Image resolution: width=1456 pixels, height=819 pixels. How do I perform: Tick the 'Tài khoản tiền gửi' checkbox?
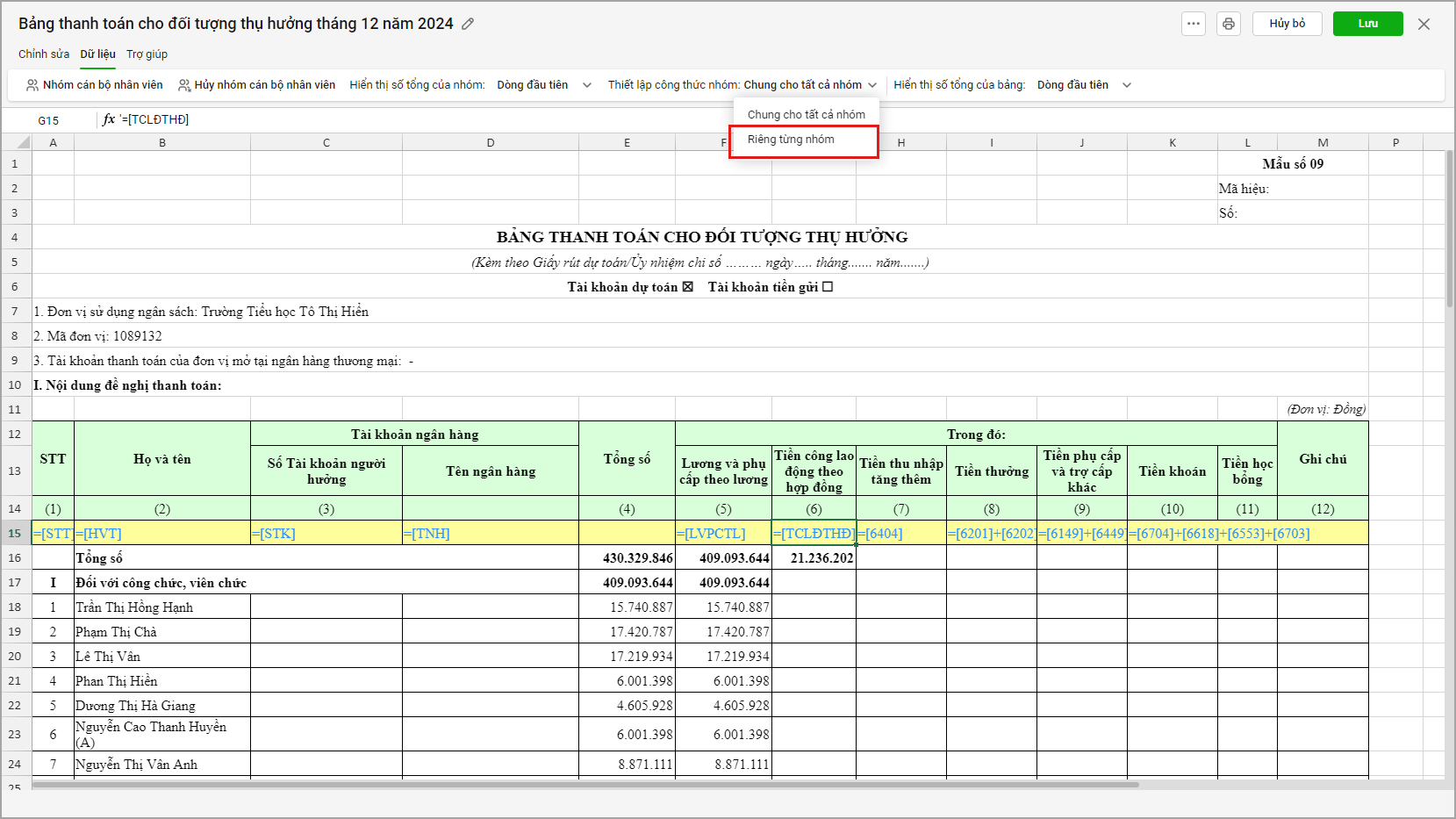click(828, 287)
